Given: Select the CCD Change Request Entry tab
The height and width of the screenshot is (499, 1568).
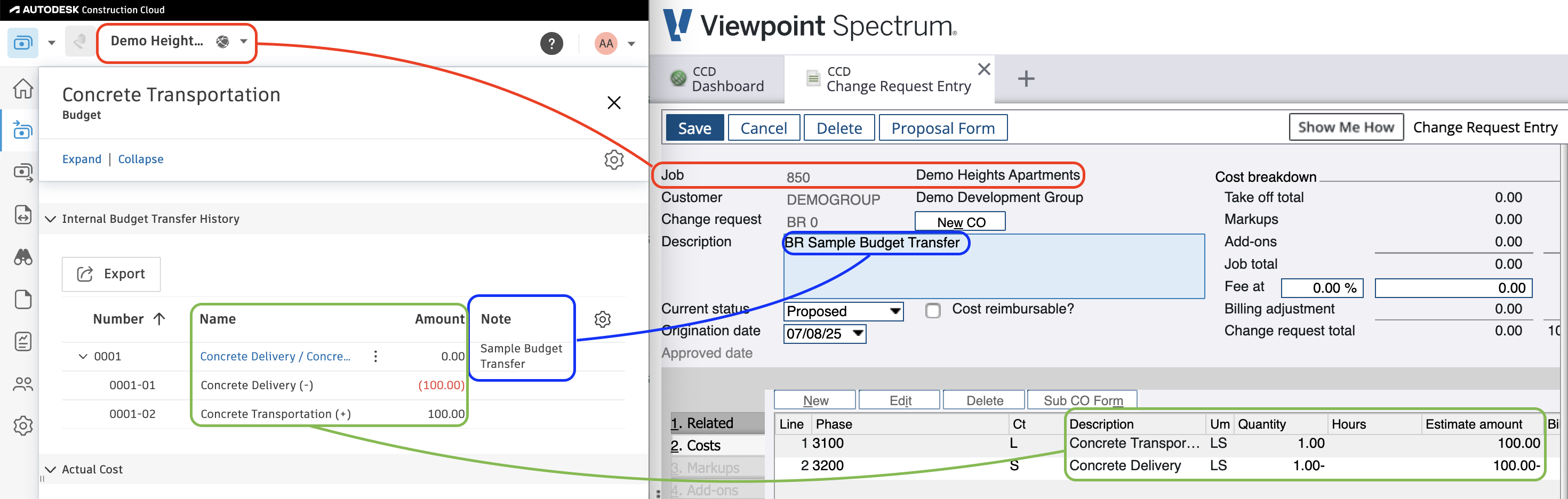Looking at the screenshot, I should coord(888,79).
